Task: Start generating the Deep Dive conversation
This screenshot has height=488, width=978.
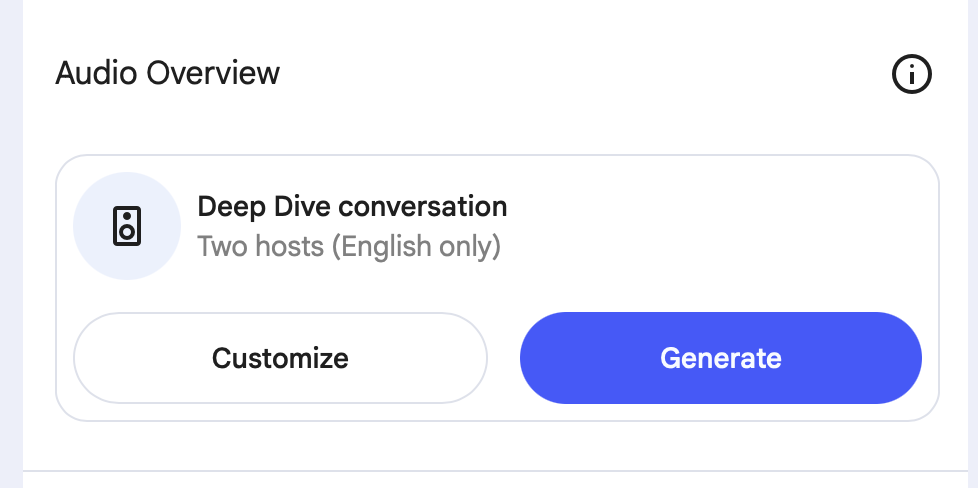Action: coord(720,358)
